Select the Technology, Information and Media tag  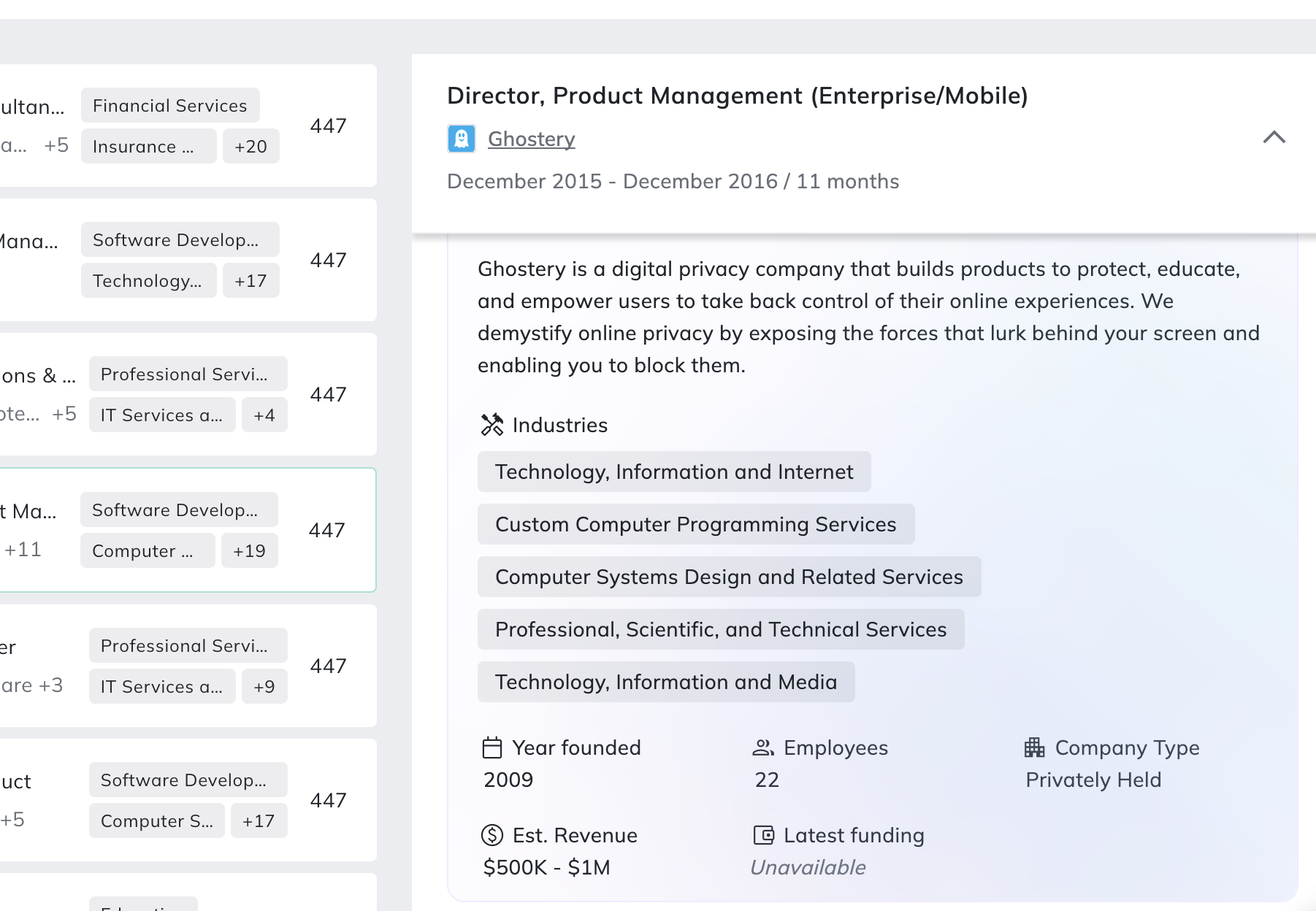click(666, 682)
